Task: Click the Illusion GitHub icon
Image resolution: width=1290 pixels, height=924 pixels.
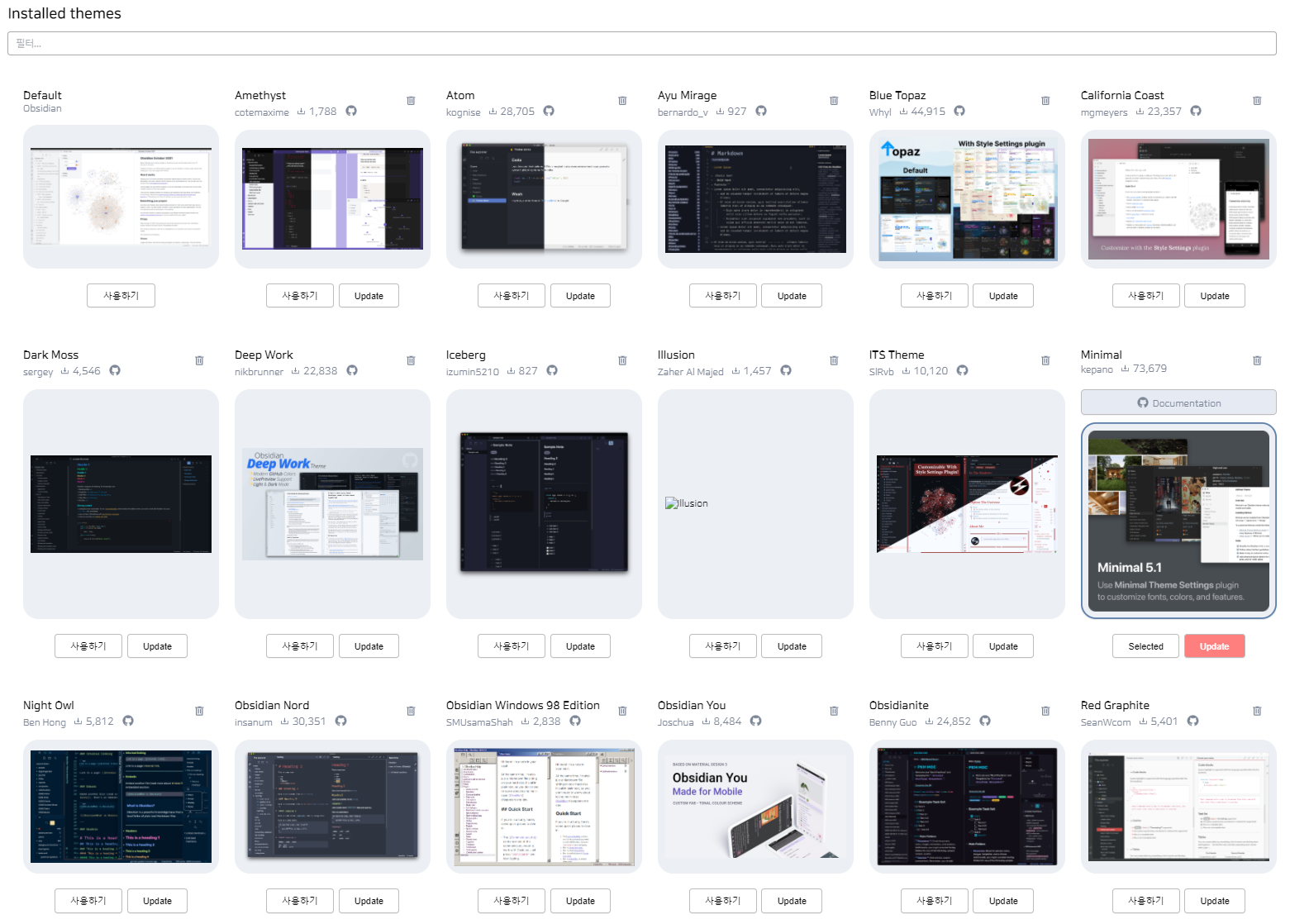Action: pyautogui.click(x=786, y=370)
